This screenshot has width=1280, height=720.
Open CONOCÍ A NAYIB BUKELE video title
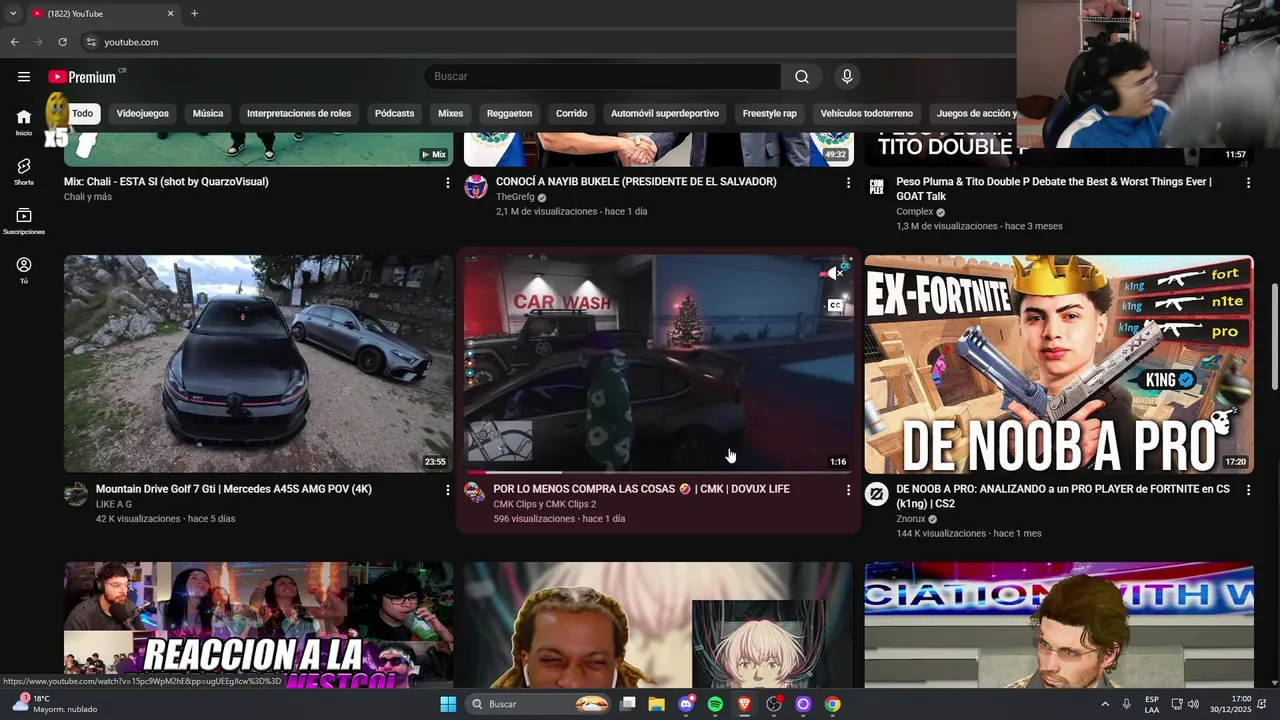tap(636, 182)
